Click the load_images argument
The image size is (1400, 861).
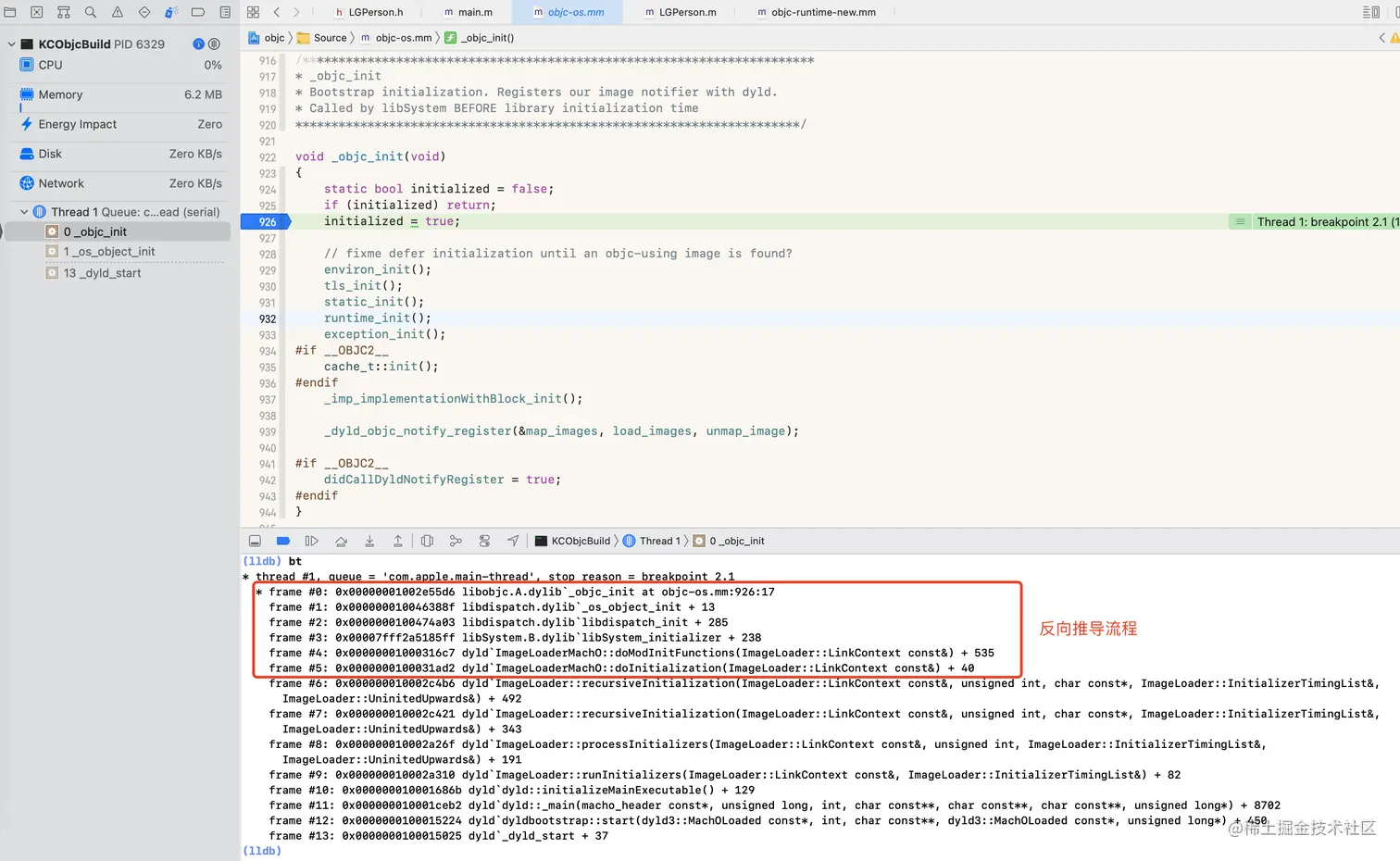652,431
